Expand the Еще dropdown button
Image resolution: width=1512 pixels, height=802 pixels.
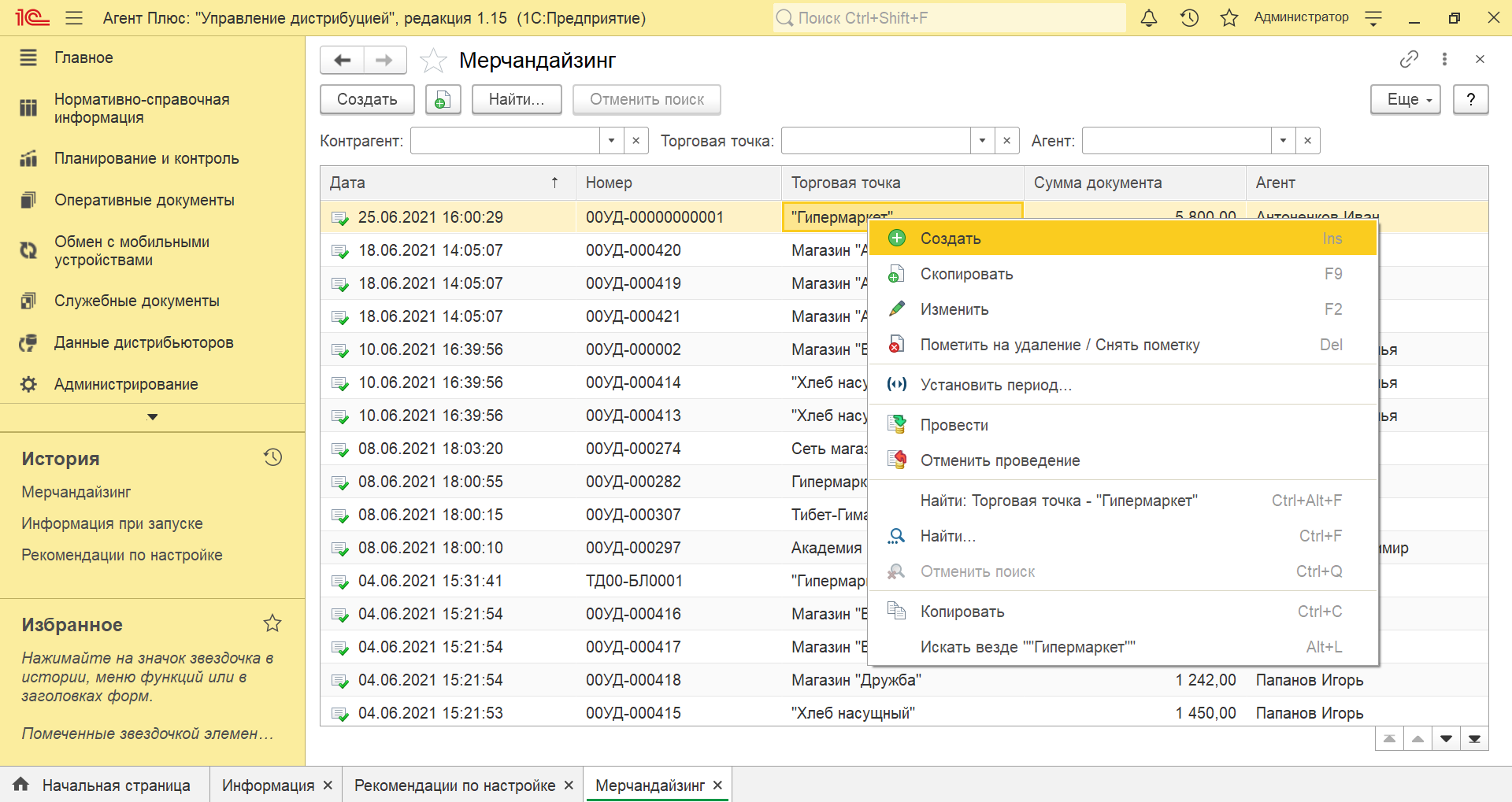coord(1406,99)
